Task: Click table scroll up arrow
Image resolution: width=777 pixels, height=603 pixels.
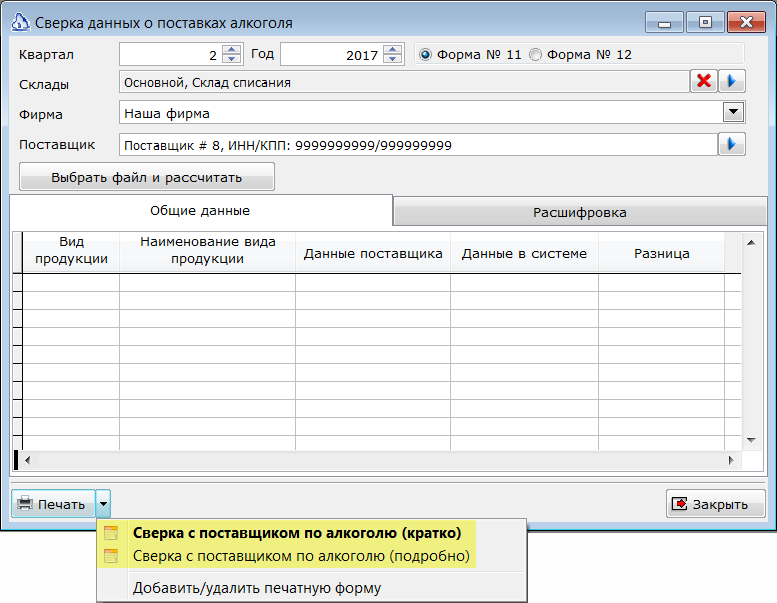Action: (x=751, y=242)
